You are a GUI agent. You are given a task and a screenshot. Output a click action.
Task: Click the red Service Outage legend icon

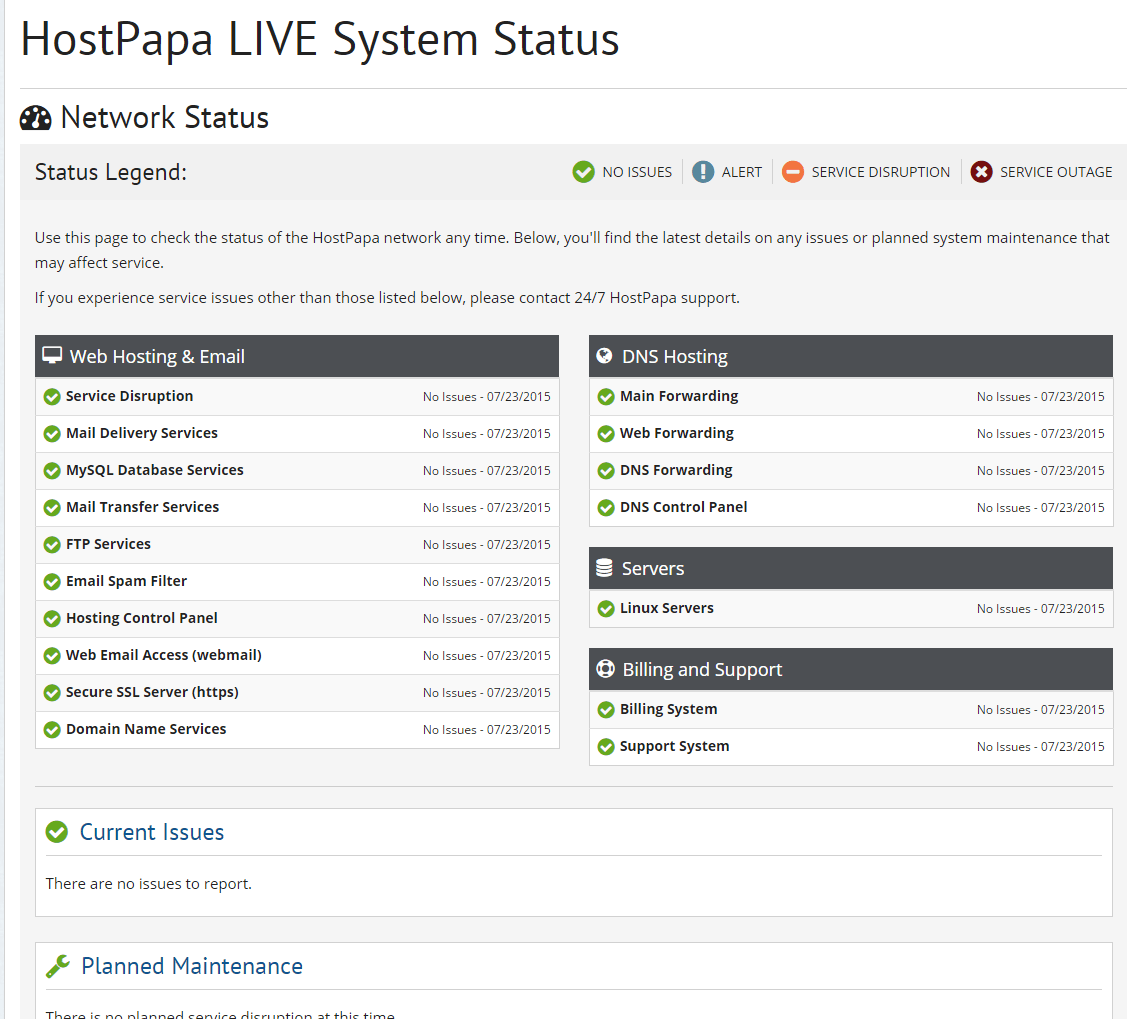[x=981, y=172]
